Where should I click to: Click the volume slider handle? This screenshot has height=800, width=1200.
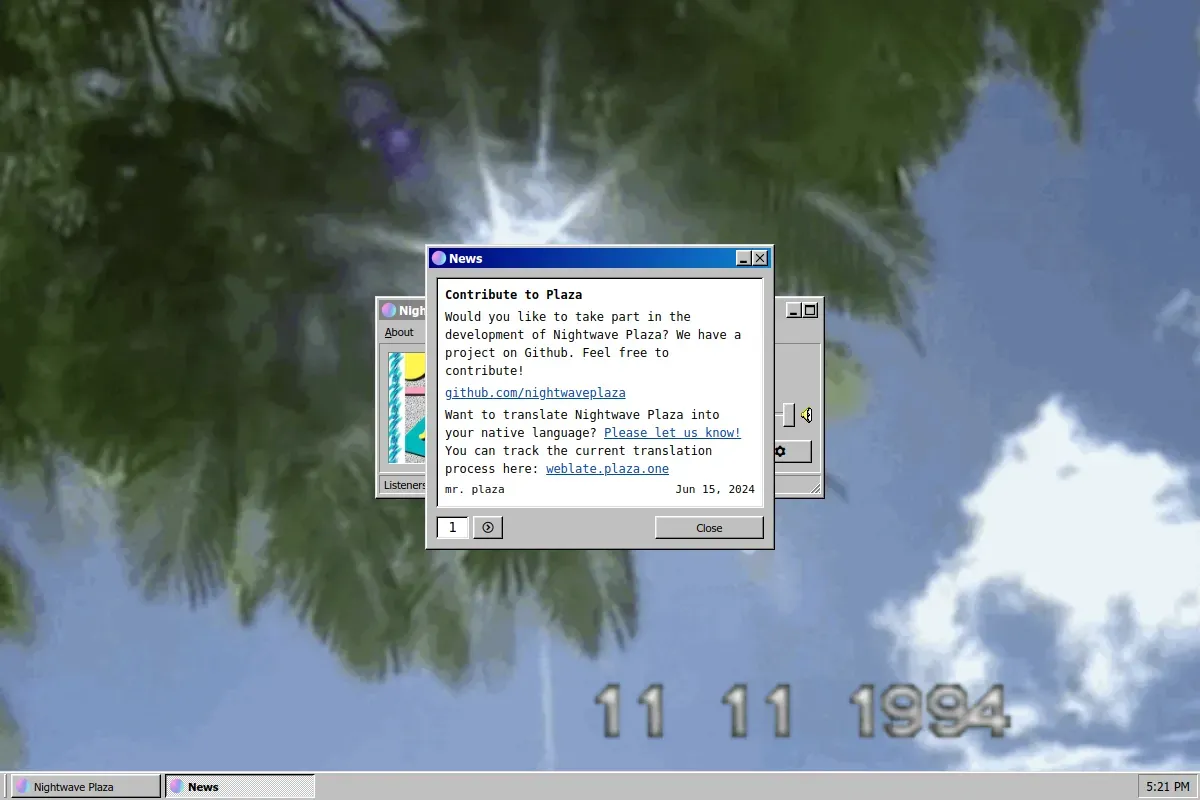[x=788, y=415]
